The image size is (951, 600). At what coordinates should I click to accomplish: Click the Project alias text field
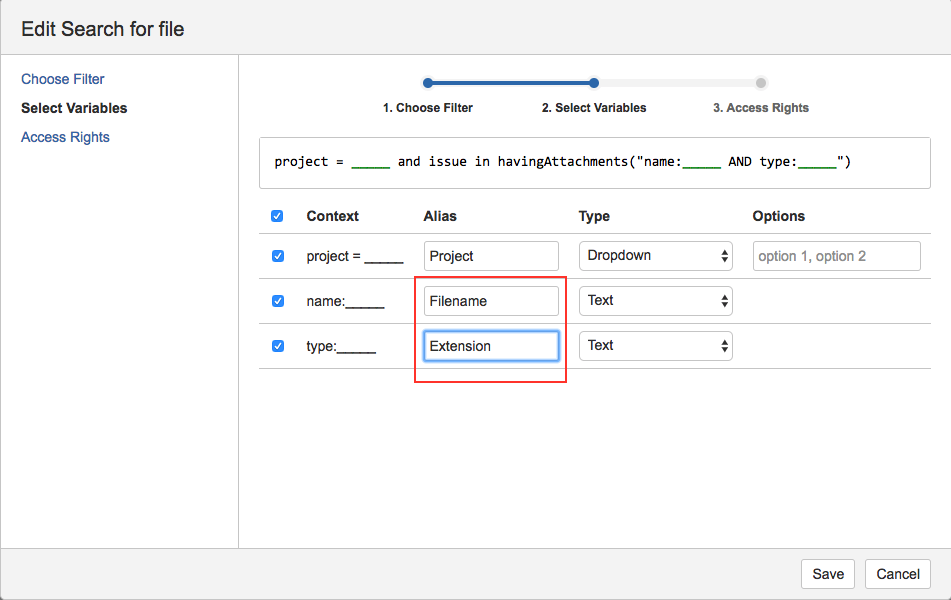[491, 256]
